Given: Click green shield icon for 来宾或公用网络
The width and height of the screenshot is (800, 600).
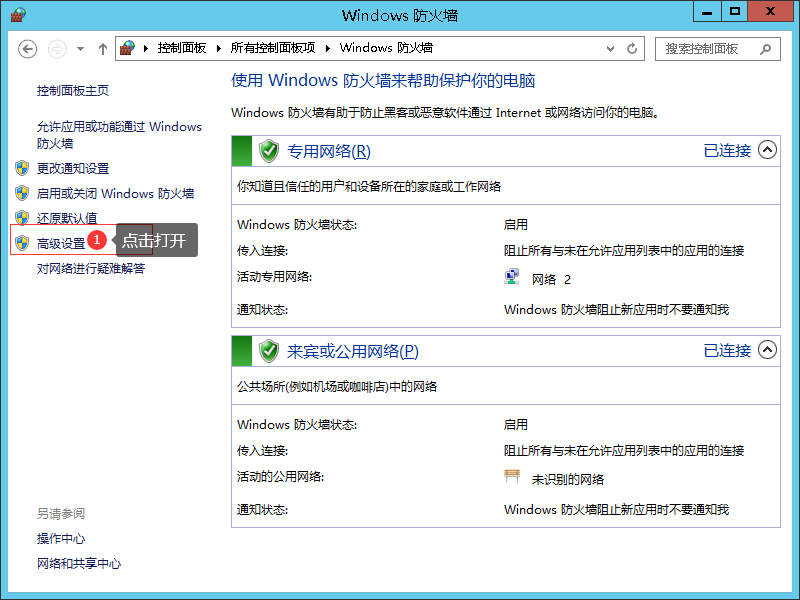Looking at the screenshot, I should click(269, 351).
